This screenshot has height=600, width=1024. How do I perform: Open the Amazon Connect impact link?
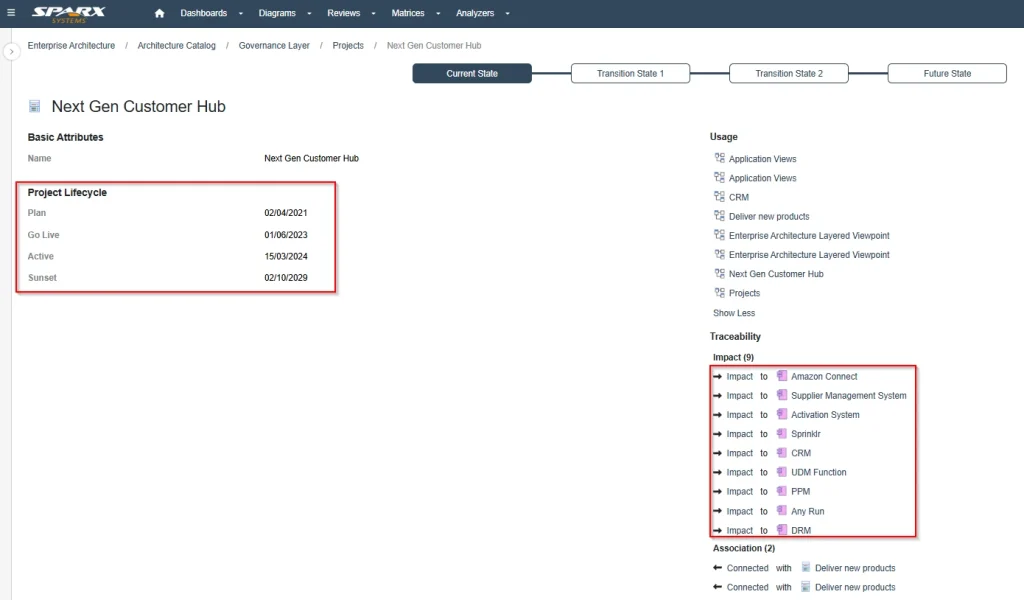point(824,377)
